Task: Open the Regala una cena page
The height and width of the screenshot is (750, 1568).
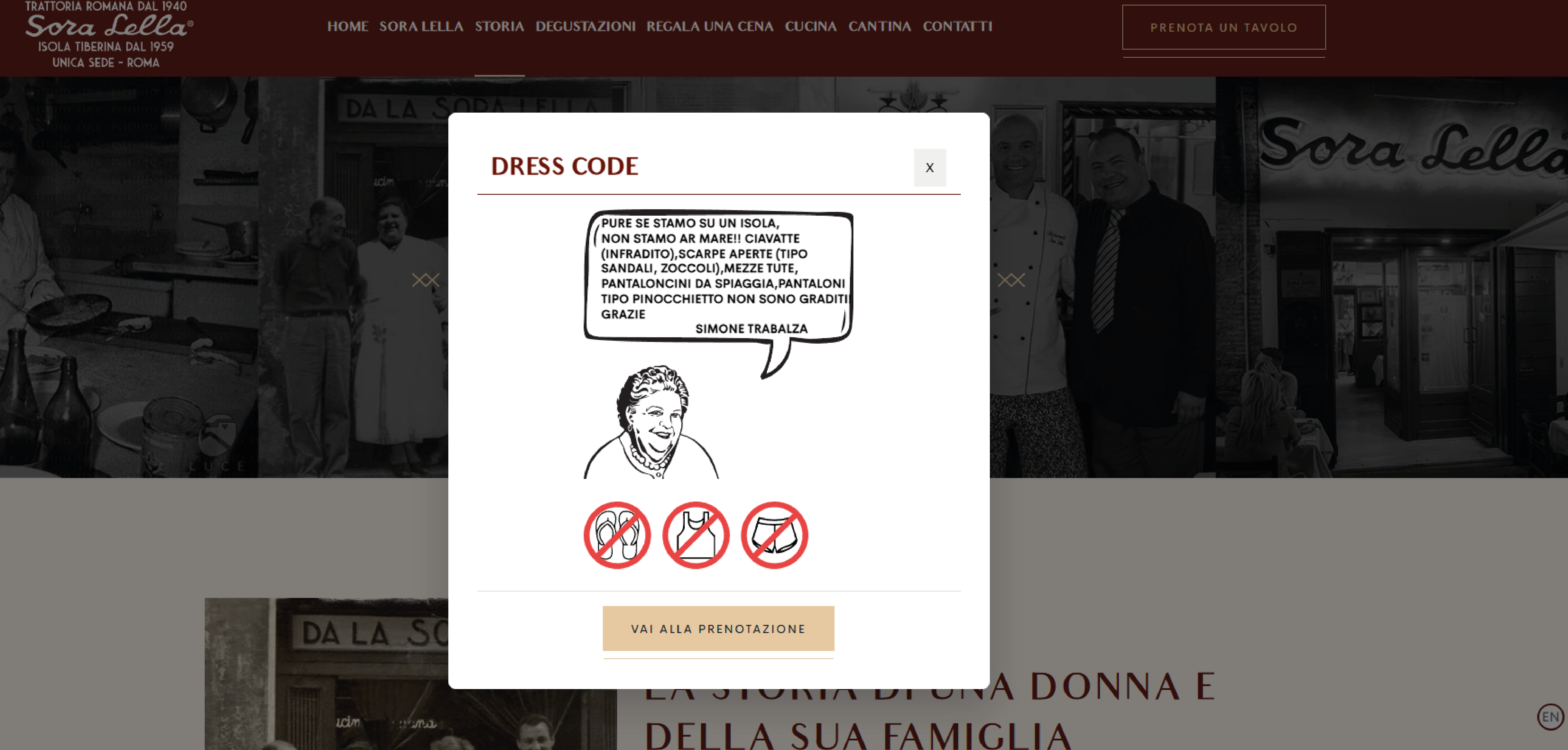Action: (710, 26)
